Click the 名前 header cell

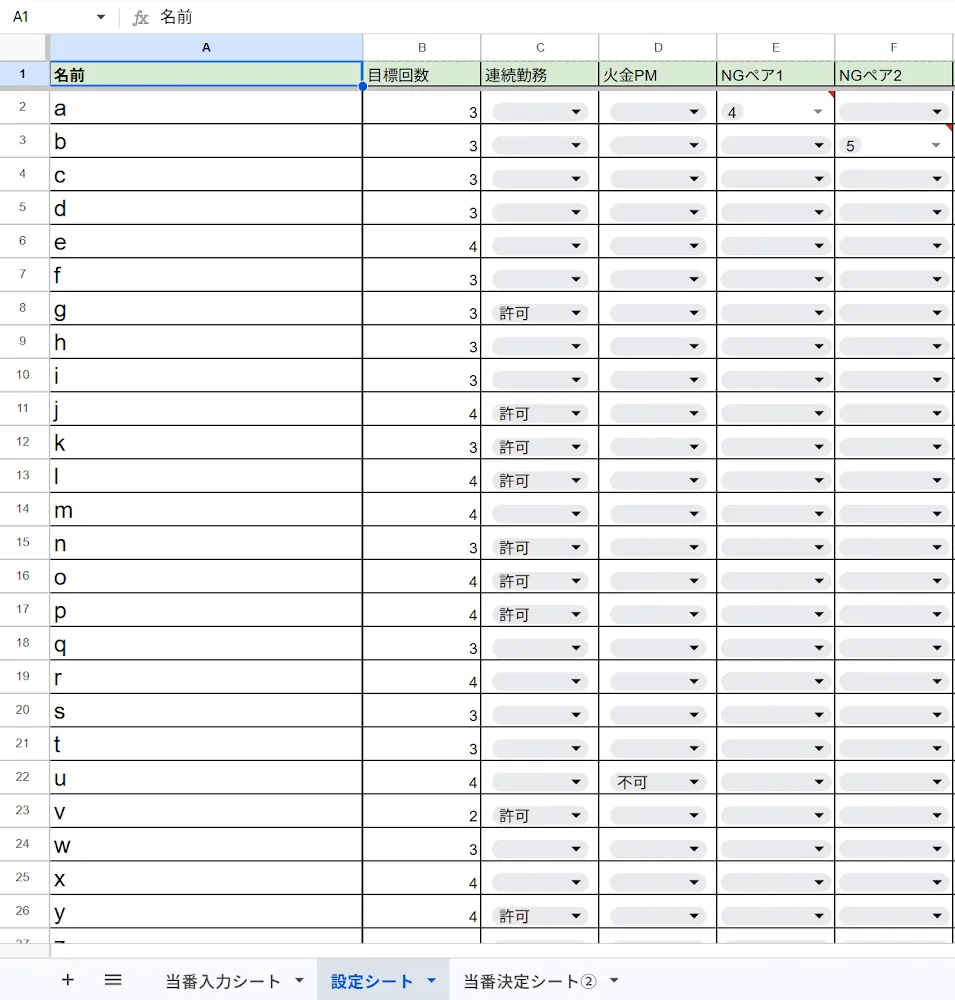tap(206, 74)
